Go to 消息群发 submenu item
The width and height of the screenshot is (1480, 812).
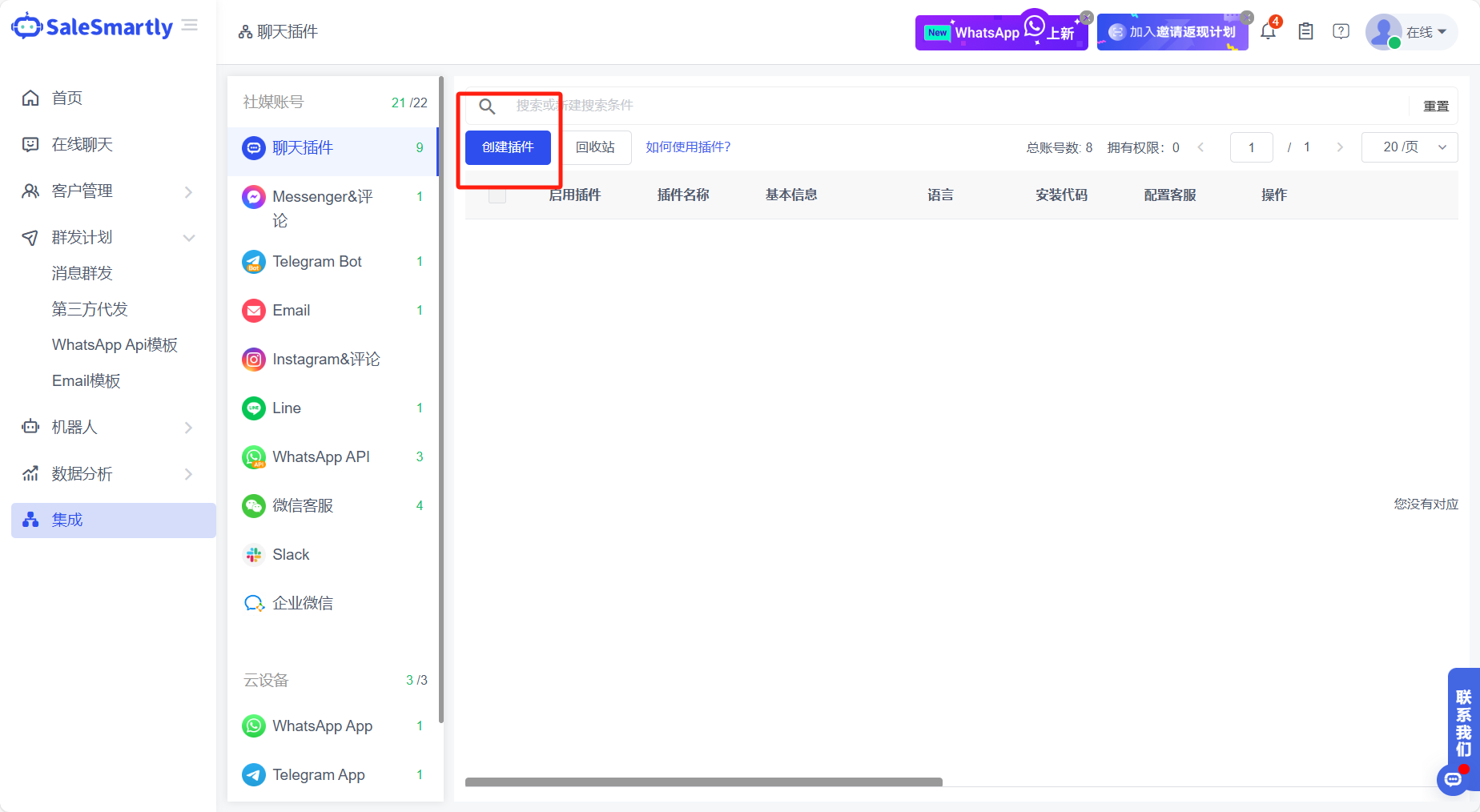pyautogui.click(x=82, y=274)
